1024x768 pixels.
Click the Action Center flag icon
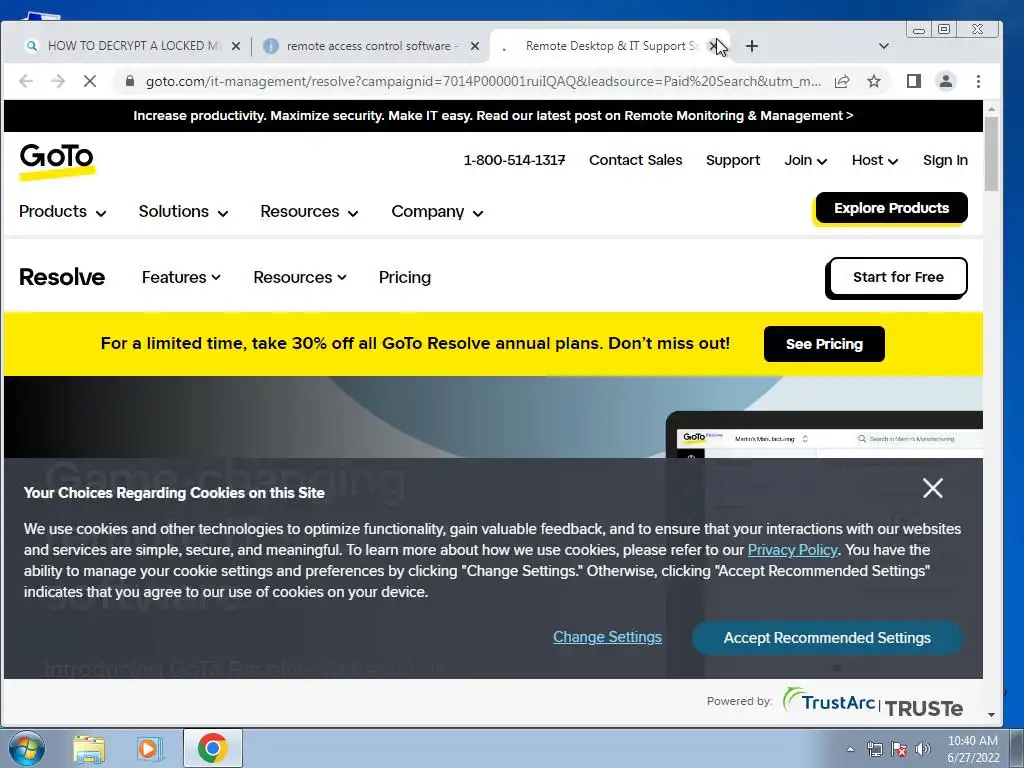pos(899,749)
